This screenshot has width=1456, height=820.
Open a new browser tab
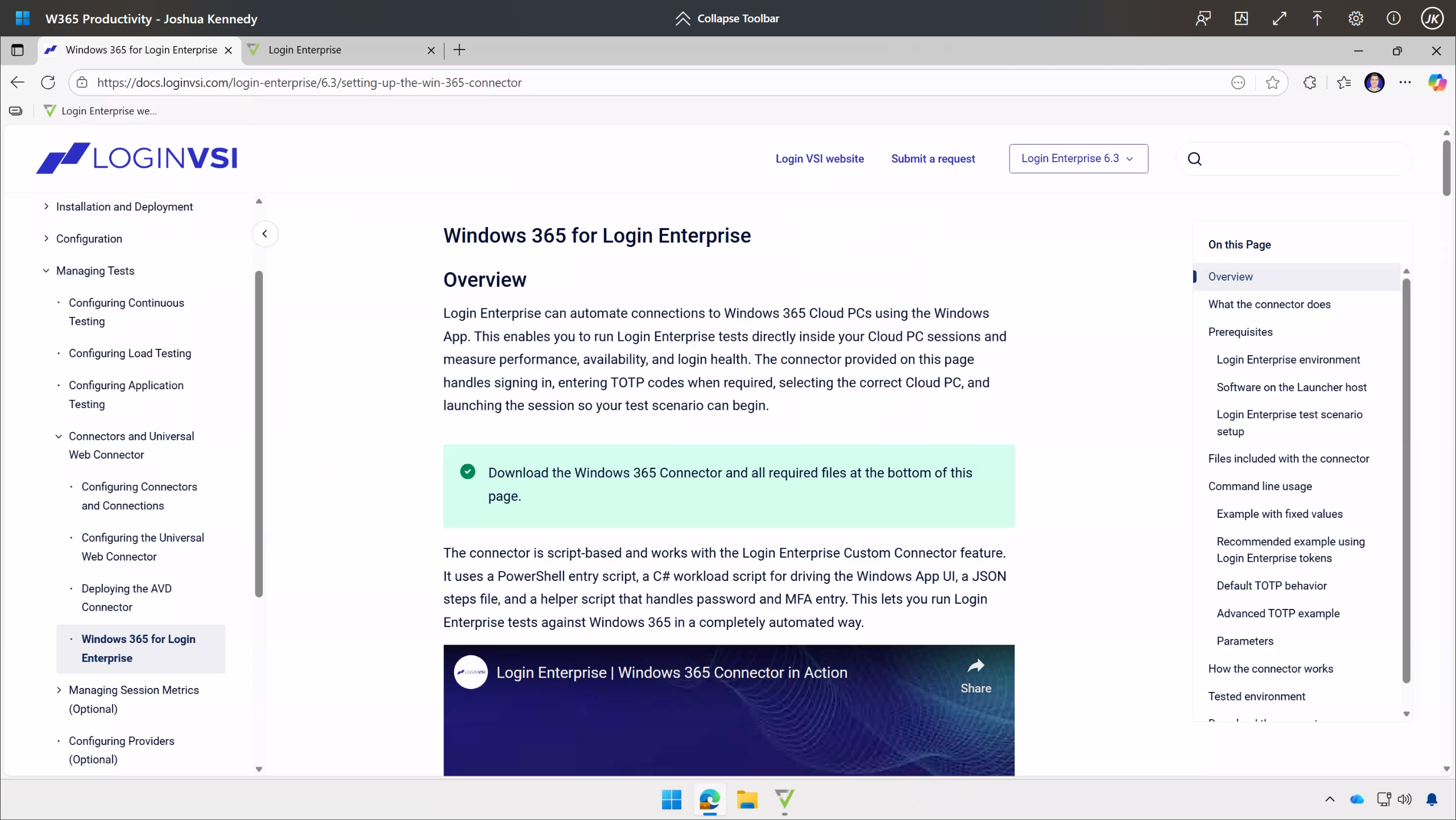pos(459,50)
